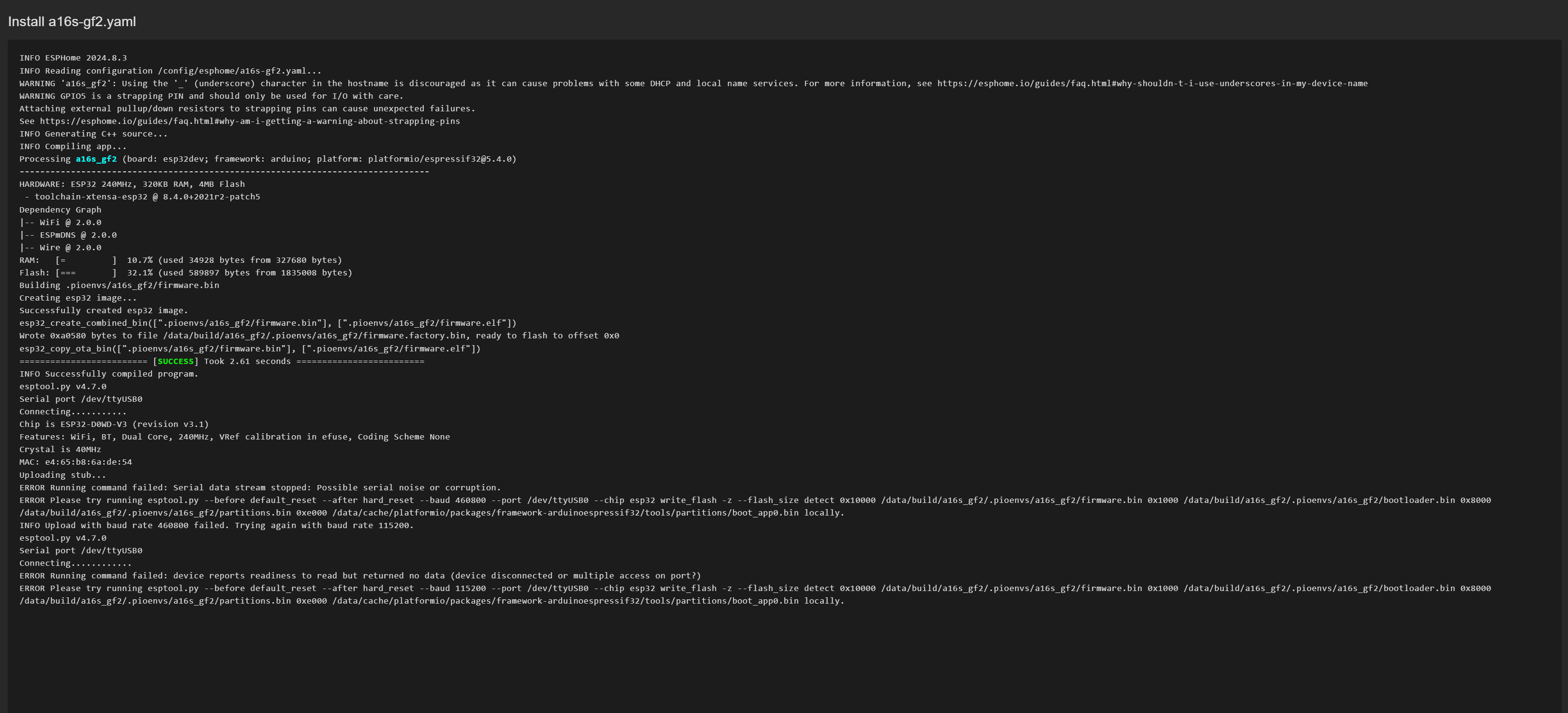This screenshot has width=1568, height=713.
Task: Click the "Trying again with baud rate 115200" line
Action: click(216, 526)
